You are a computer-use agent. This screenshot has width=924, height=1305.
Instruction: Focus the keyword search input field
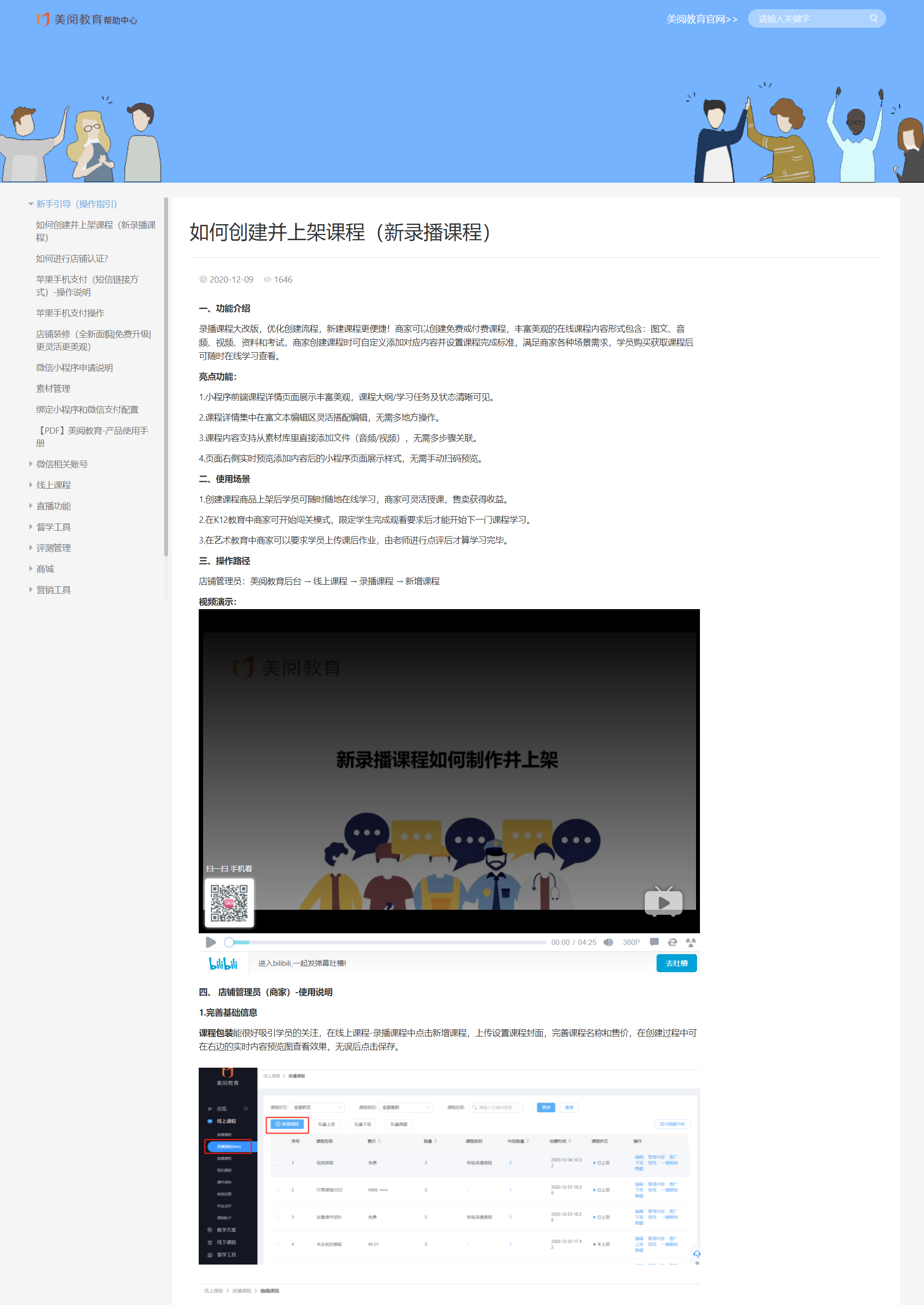point(811,19)
